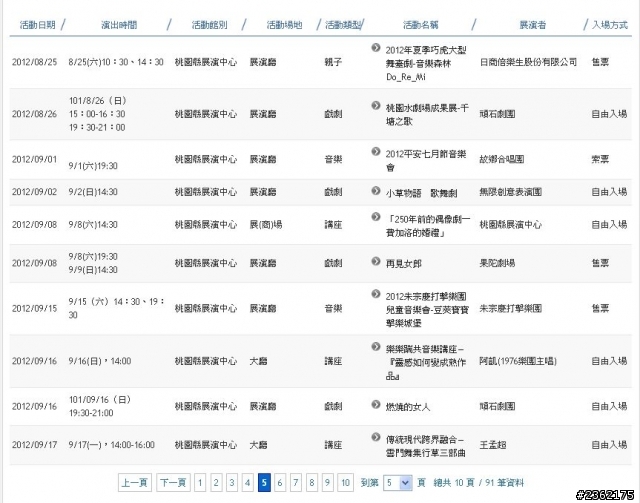
Task: Jump to page 1
Action: tap(200, 483)
